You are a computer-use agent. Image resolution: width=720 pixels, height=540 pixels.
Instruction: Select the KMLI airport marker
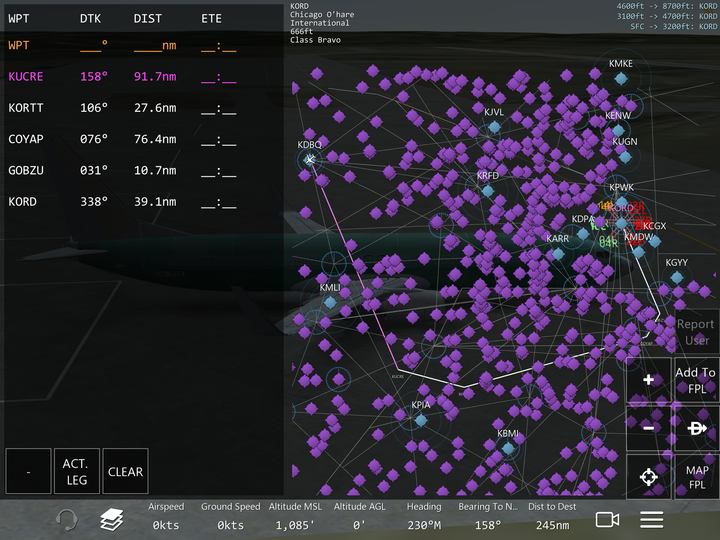pyautogui.click(x=330, y=303)
